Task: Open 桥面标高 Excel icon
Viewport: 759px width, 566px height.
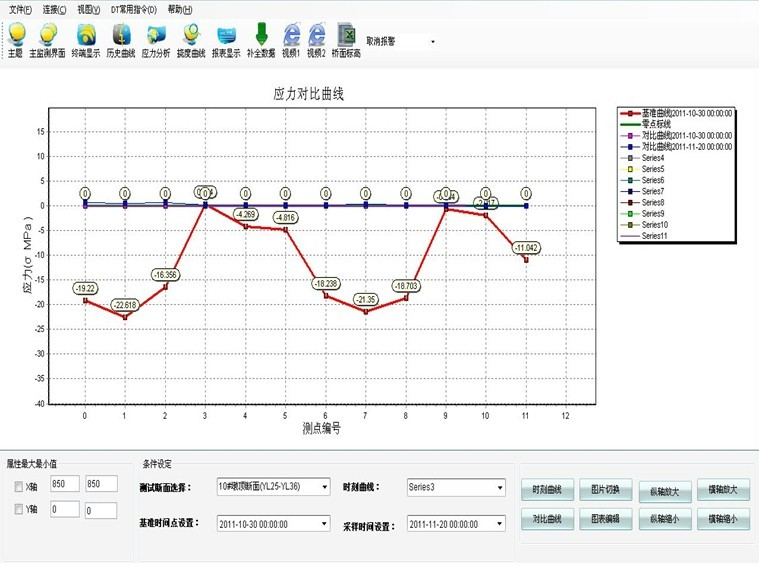Action: [346, 36]
